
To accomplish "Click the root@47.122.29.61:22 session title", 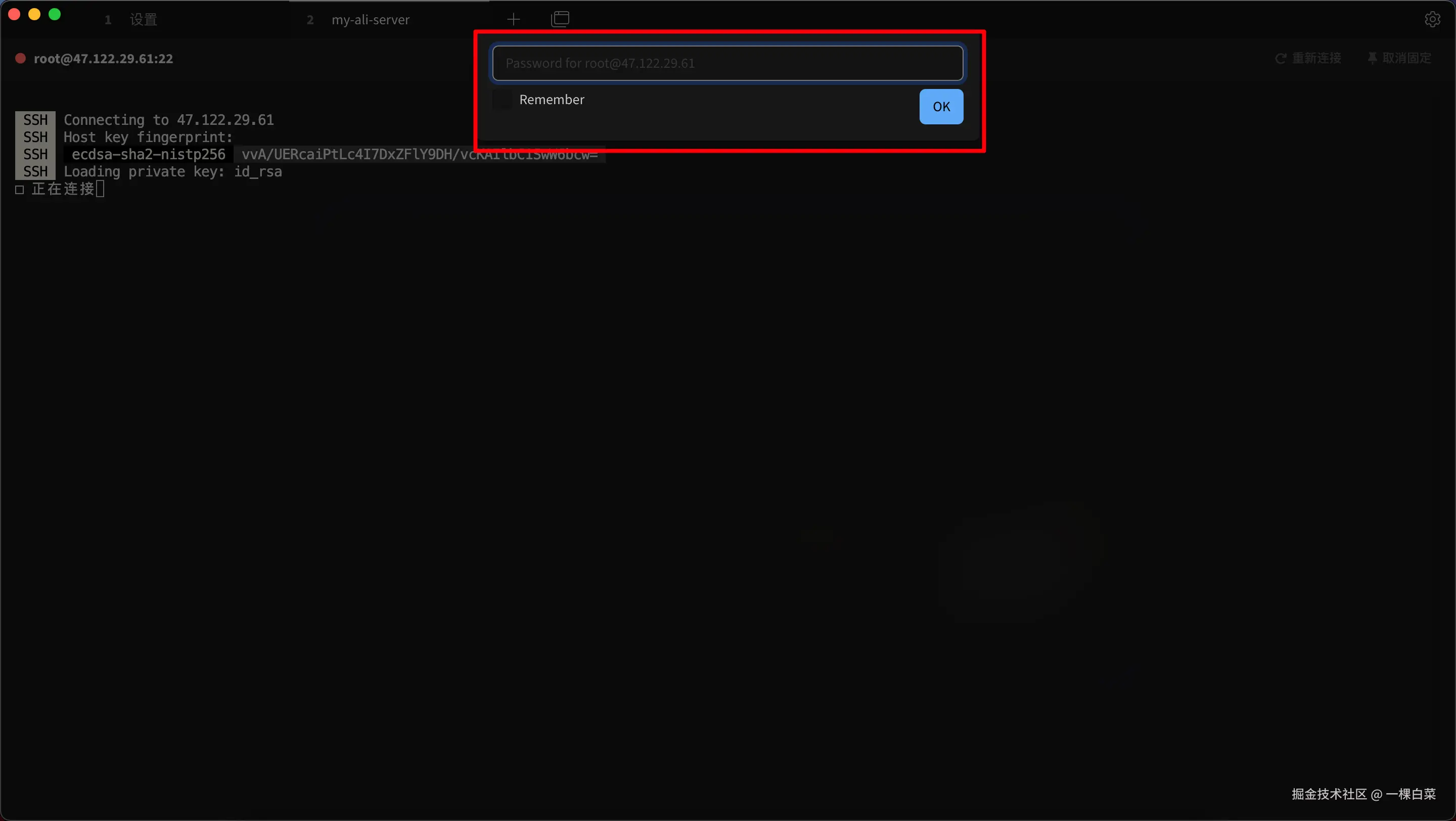I will click(x=104, y=59).
